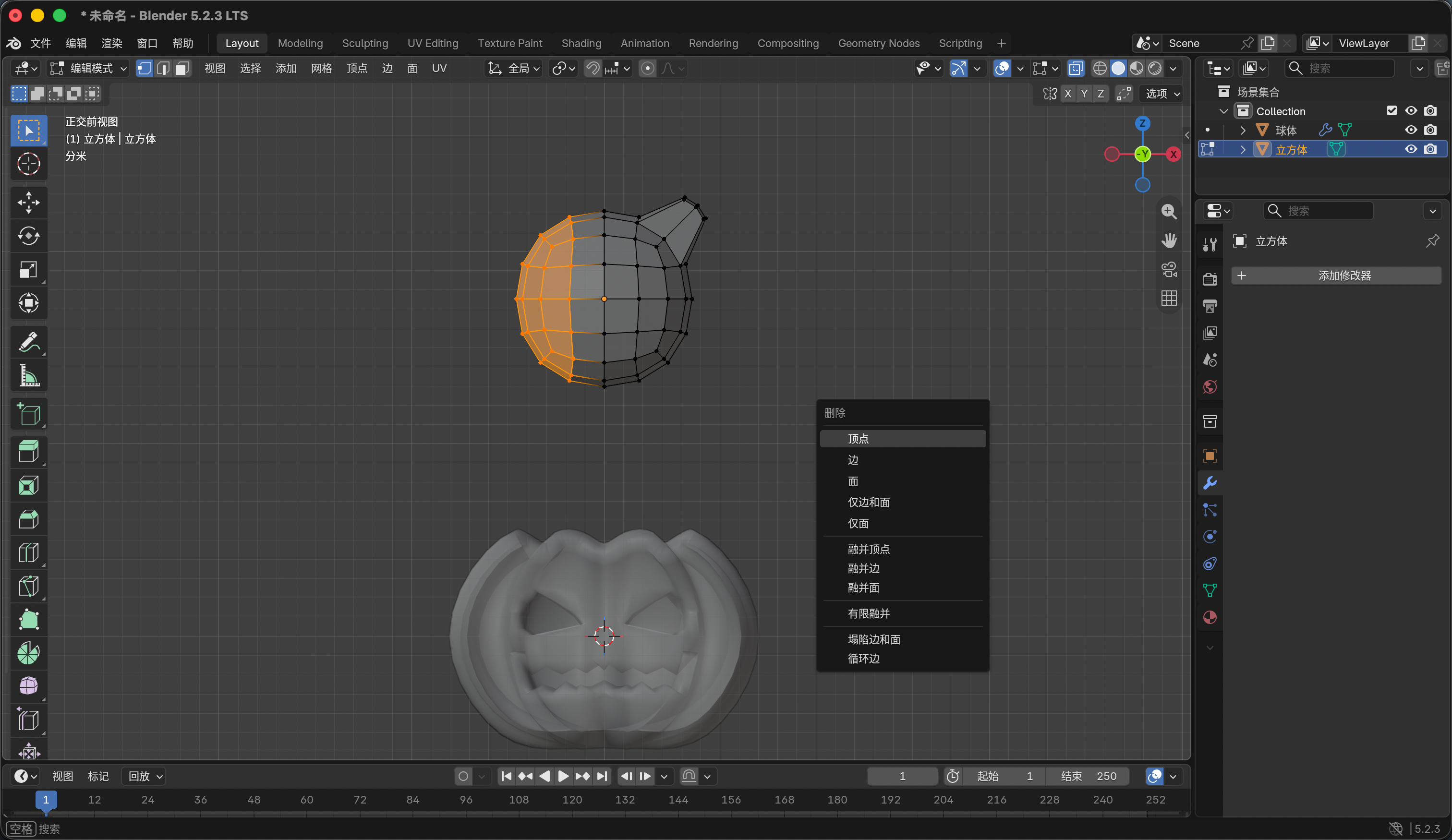The height and width of the screenshot is (840, 1452).
Task: Open the 选项 options dropdown
Action: [x=1161, y=93]
